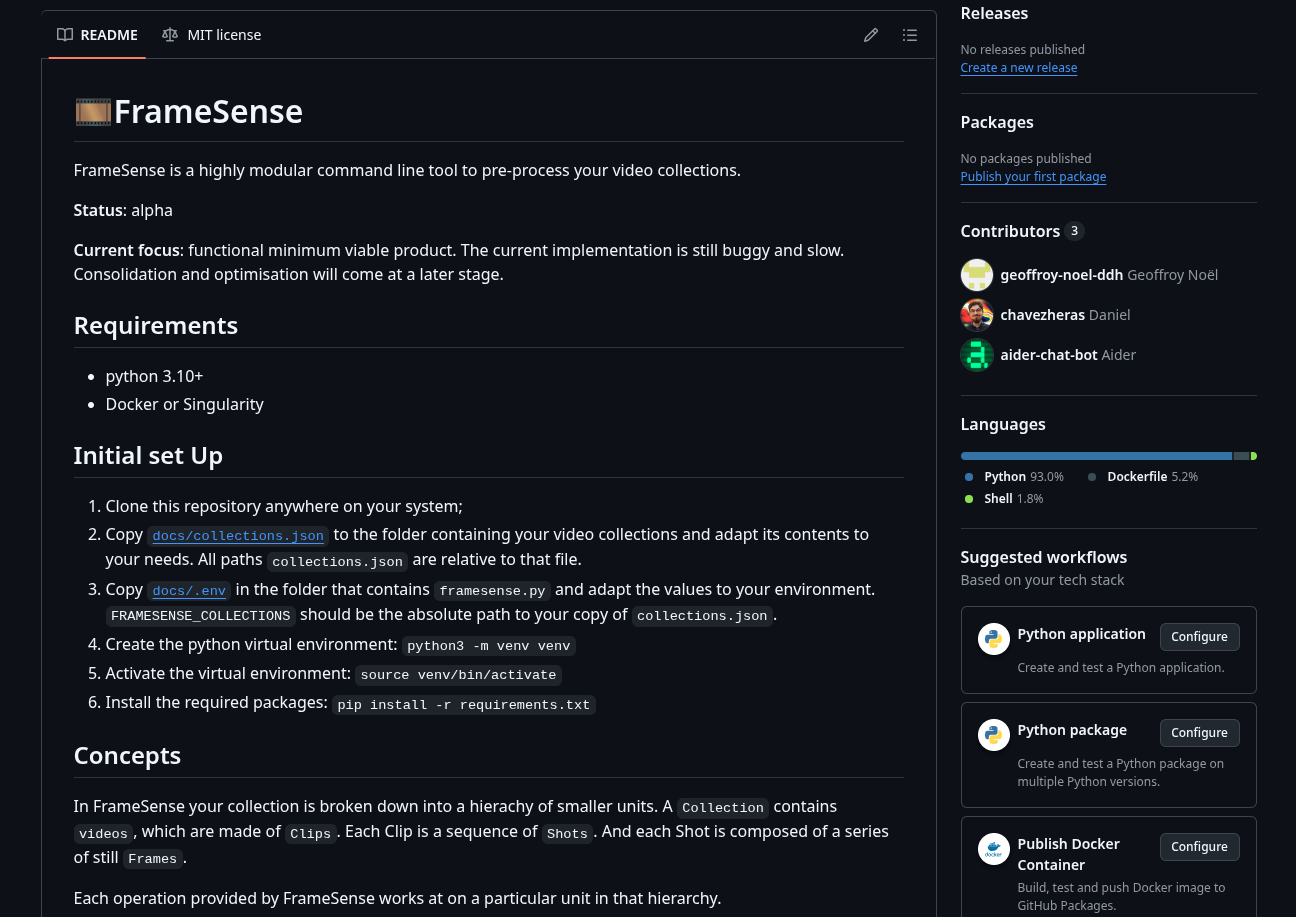Switch to the MIT license tab
Image resolution: width=1296 pixels, height=917 pixels.
pyautogui.click(x=211, y=35)
